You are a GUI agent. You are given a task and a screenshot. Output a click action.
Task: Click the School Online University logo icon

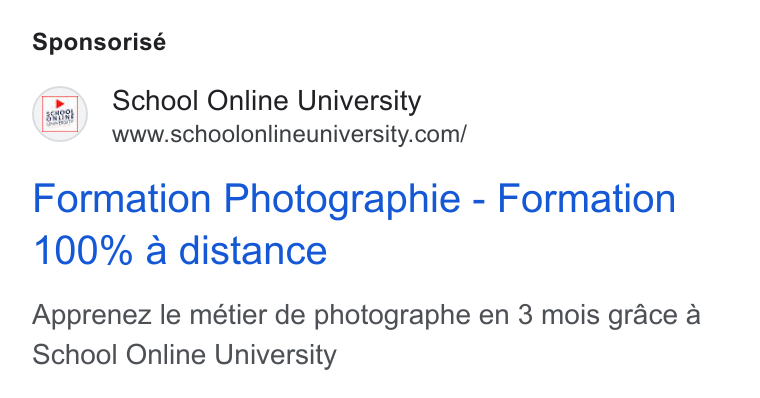(60, 114)
